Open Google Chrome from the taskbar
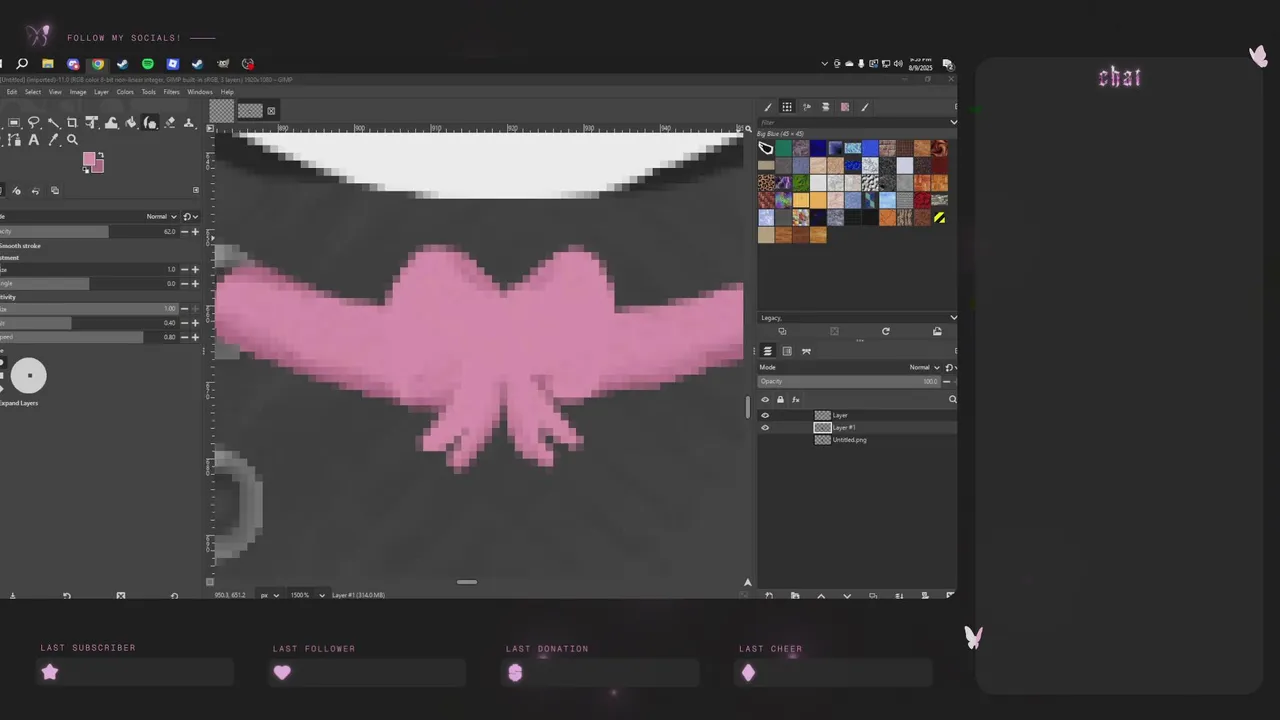The height and width of the screenshot is (720, 1280). (98, 64)
